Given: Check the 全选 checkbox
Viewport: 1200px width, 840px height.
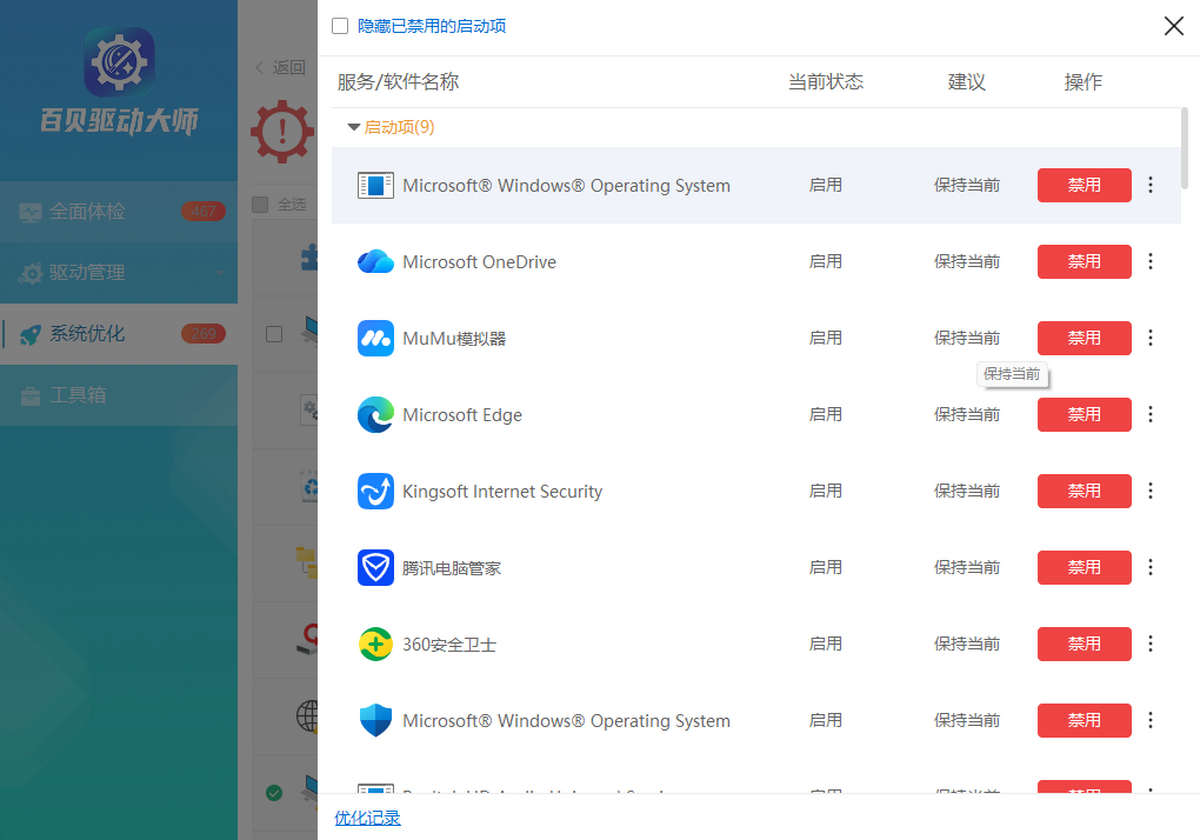Looking at the screenshot, I should coord(262,204).
